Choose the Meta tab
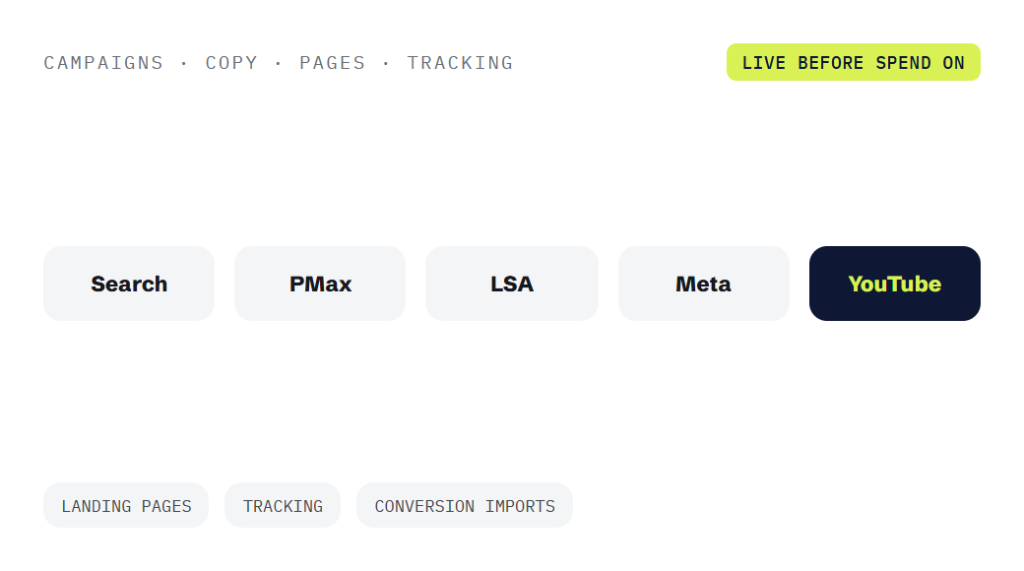 pyautogui.click(x=703, y=284)
